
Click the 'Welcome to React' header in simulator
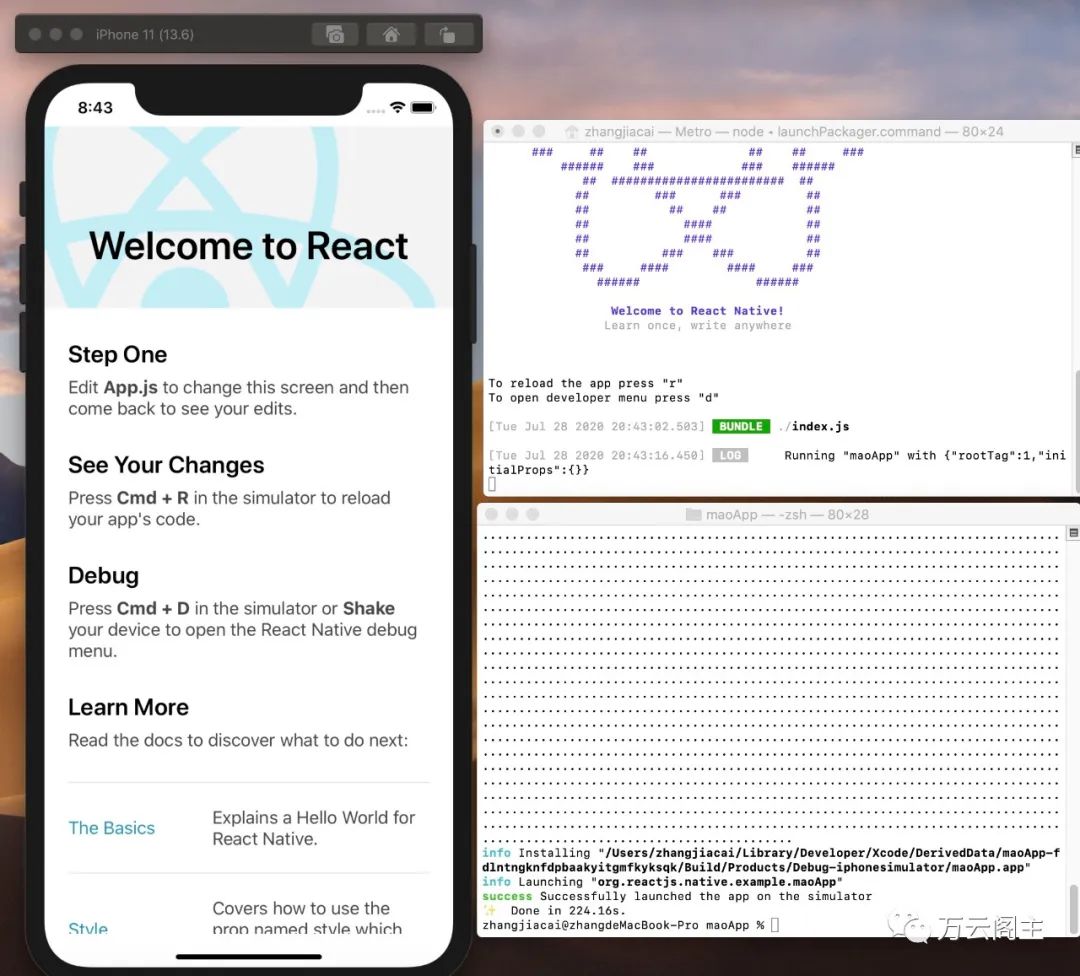click(x=249, y=246)
